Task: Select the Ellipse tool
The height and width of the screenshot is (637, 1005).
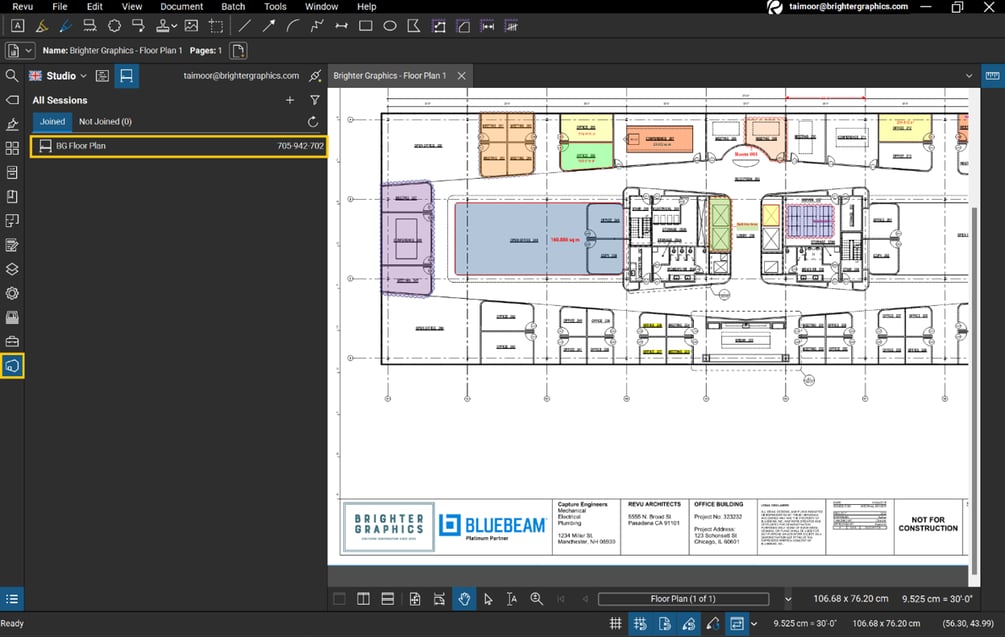Action: tap(390, 25)
